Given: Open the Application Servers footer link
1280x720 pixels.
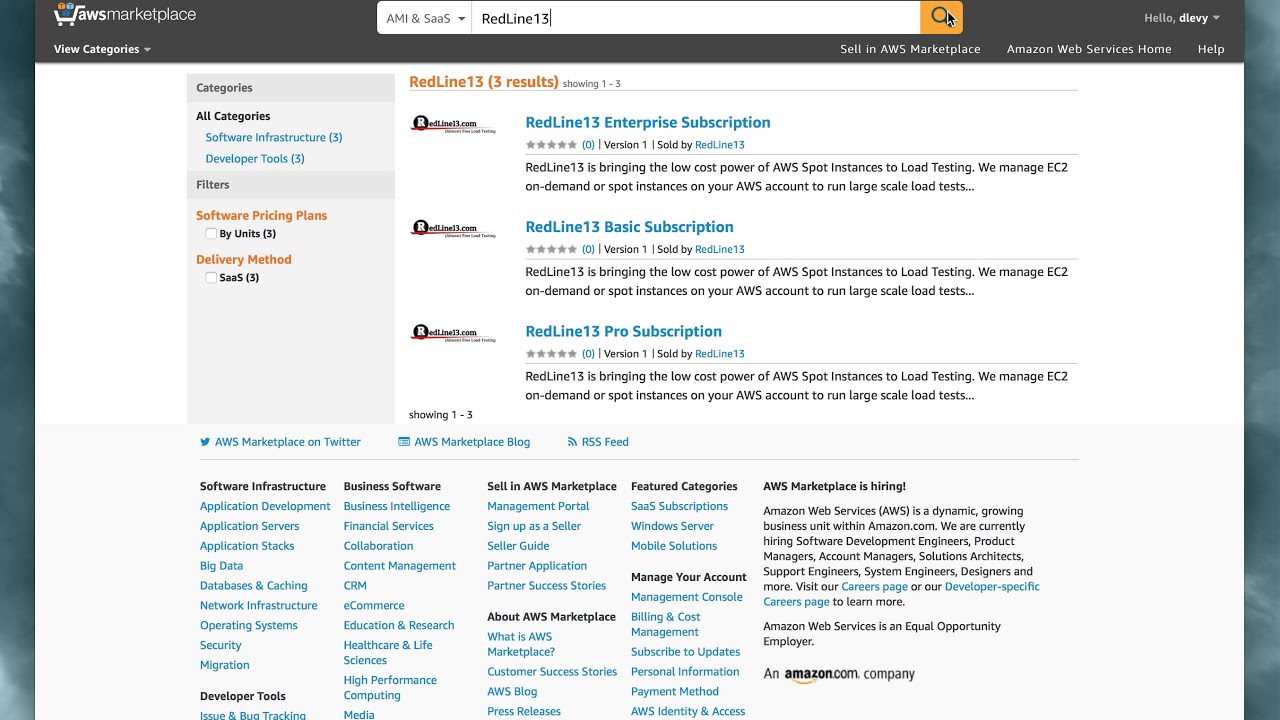Looking at the screenshot, I should pyautogui.click(x=249, y=526).
